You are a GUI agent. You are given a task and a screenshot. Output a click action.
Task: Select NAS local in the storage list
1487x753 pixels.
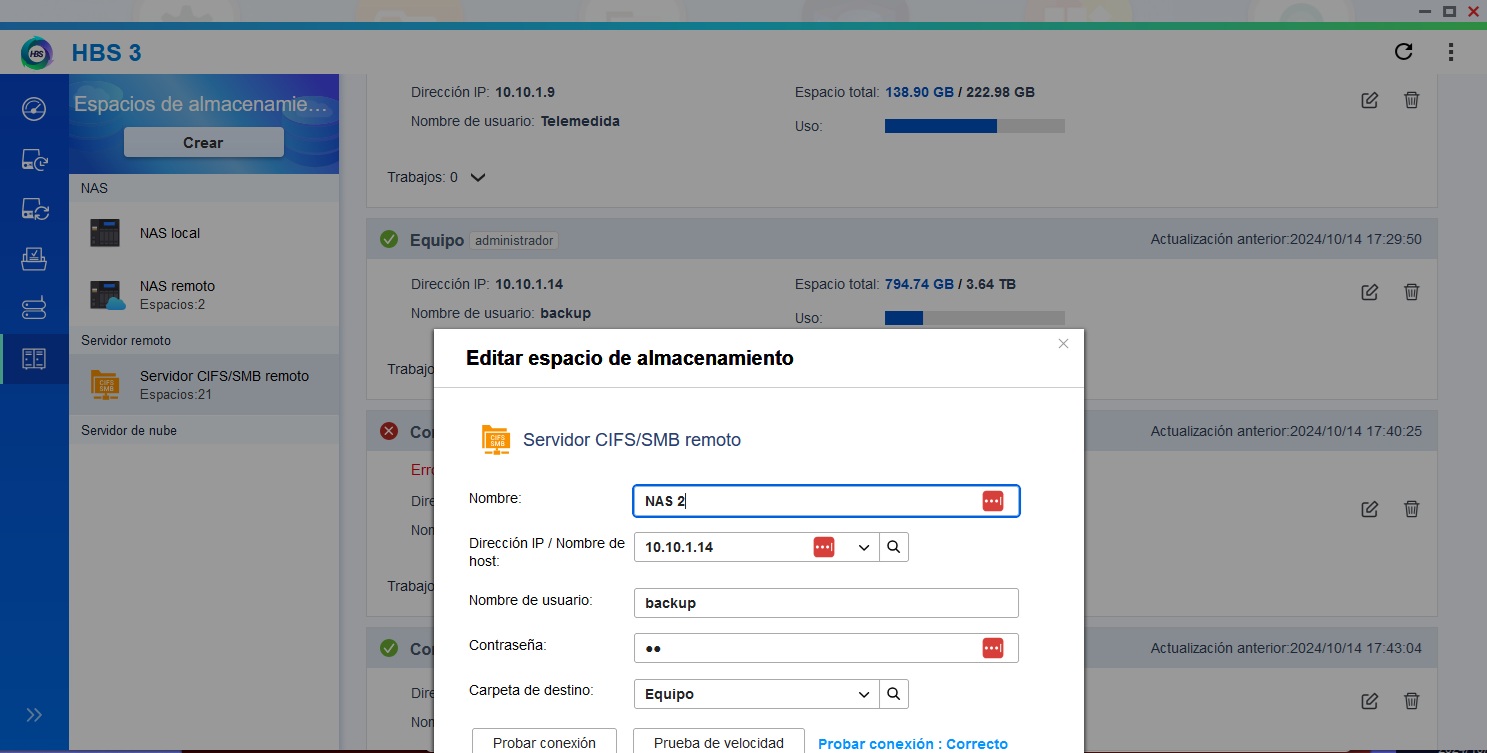click(170, 233)
